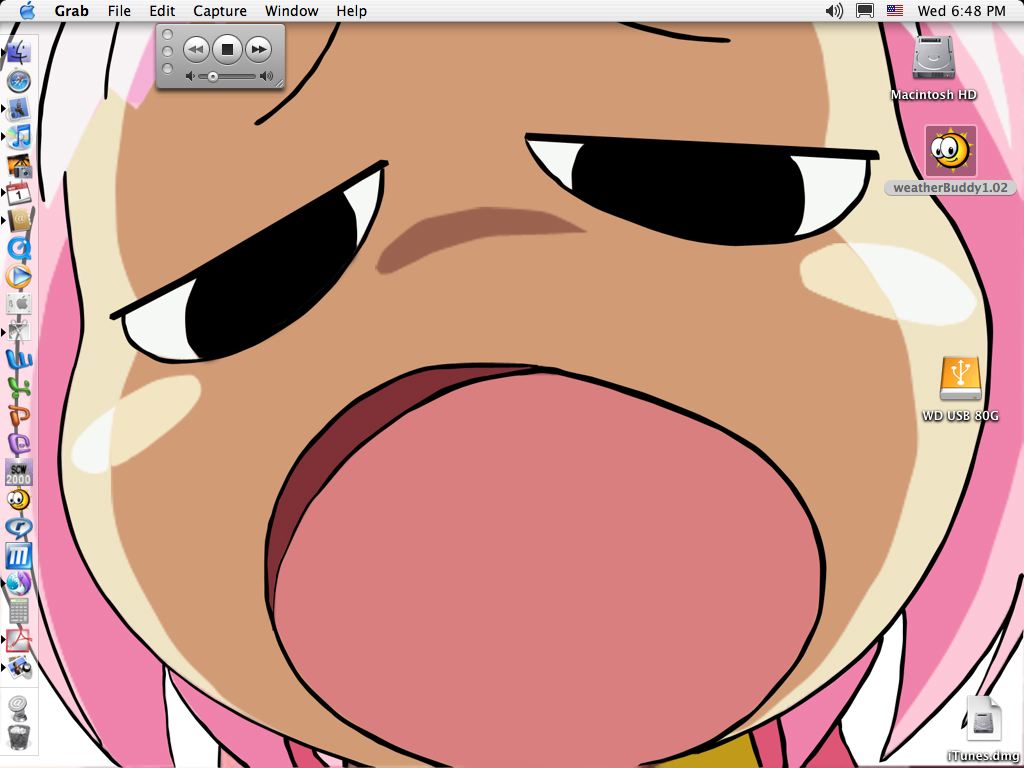Open Macintosh HD drive icon

pos(933,59)
